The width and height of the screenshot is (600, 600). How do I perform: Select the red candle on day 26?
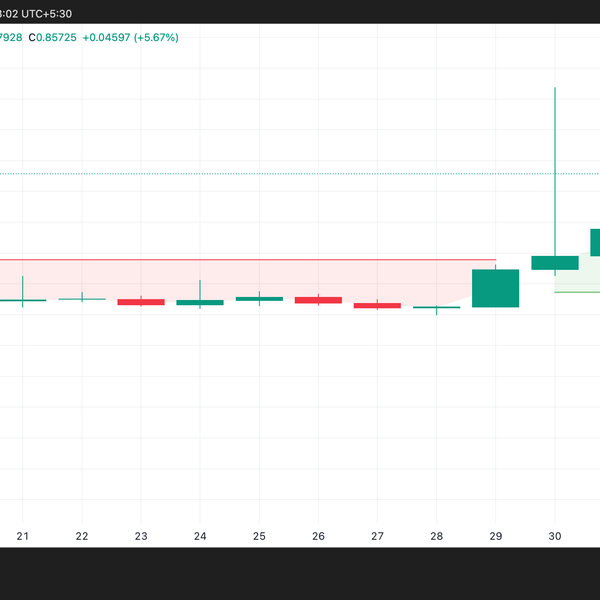click(x=318, y=300)
